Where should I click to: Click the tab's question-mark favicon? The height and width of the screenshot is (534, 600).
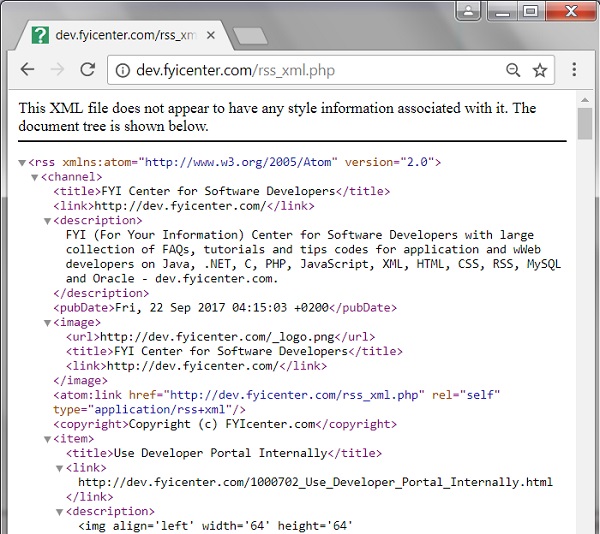tap(40, 35)
